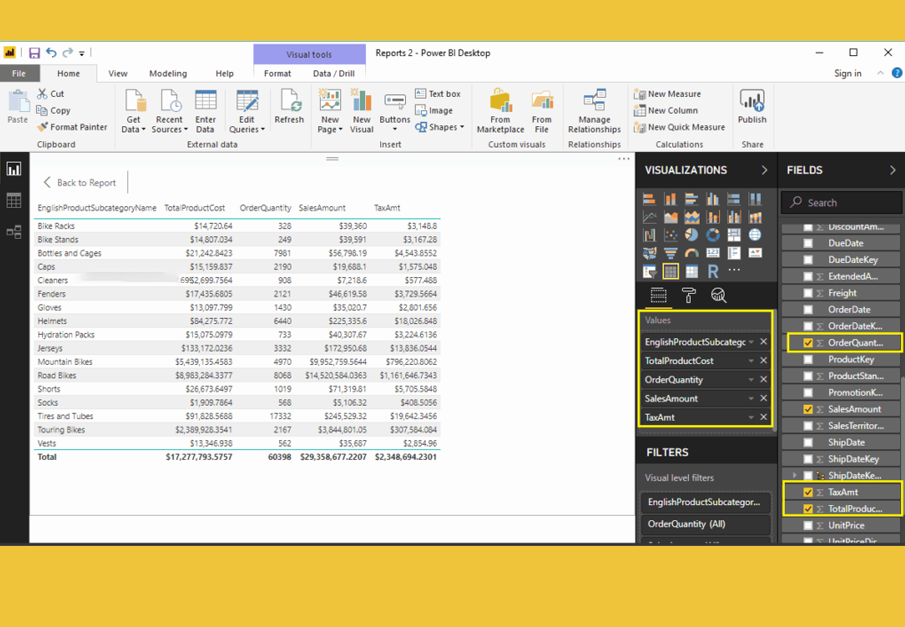Select the pie chart visualization icon
Viewport: 905px width, 627px height.
click(x=691, y=235)
